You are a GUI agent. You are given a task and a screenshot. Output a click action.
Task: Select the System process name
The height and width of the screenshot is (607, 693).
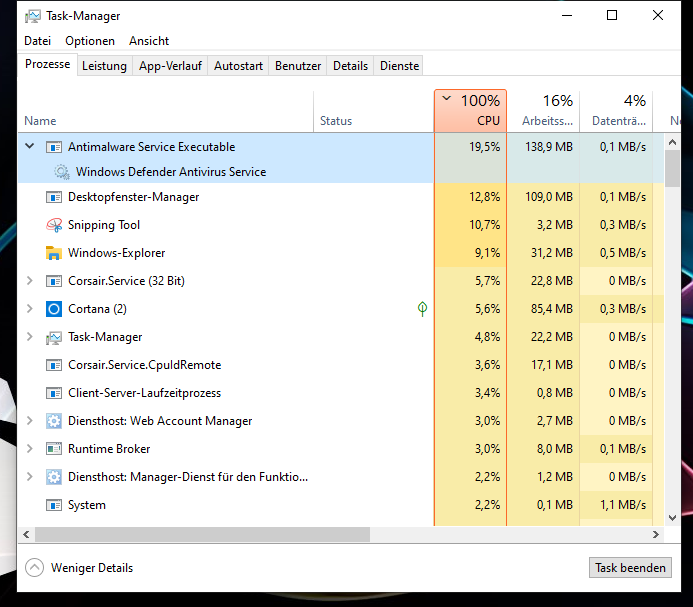[x=87, y=505]
